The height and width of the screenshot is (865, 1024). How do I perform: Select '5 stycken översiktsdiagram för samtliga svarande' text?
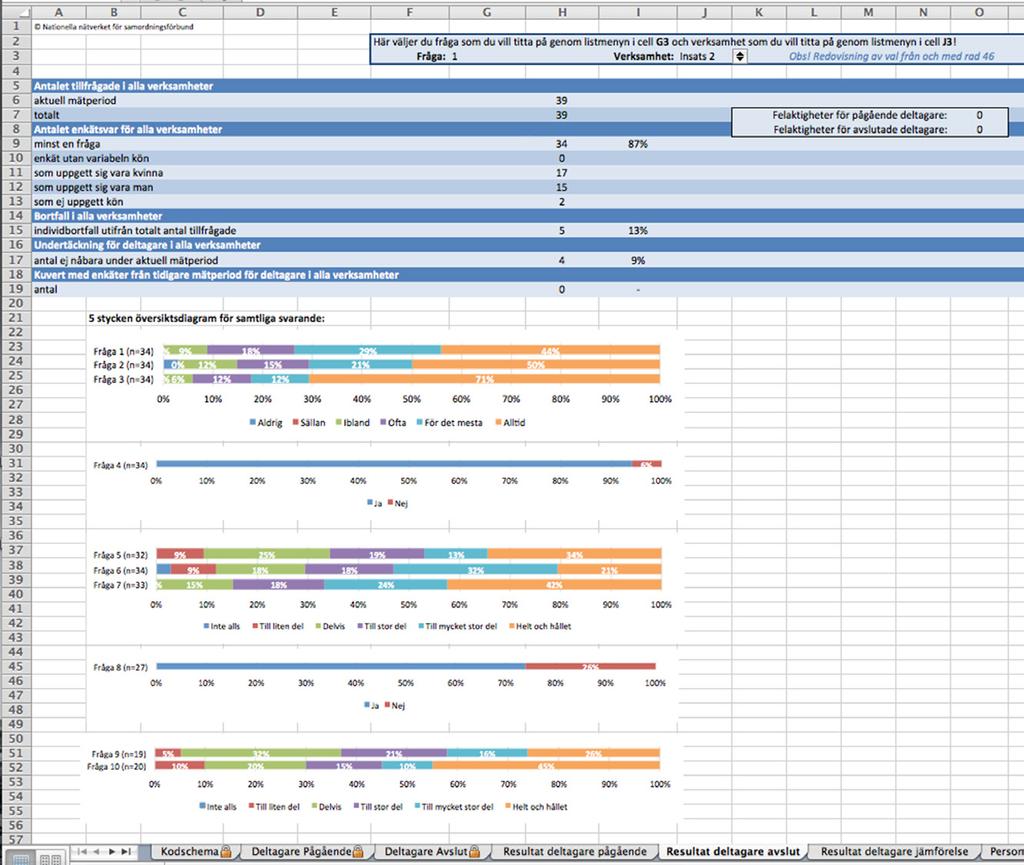[206, 319]
